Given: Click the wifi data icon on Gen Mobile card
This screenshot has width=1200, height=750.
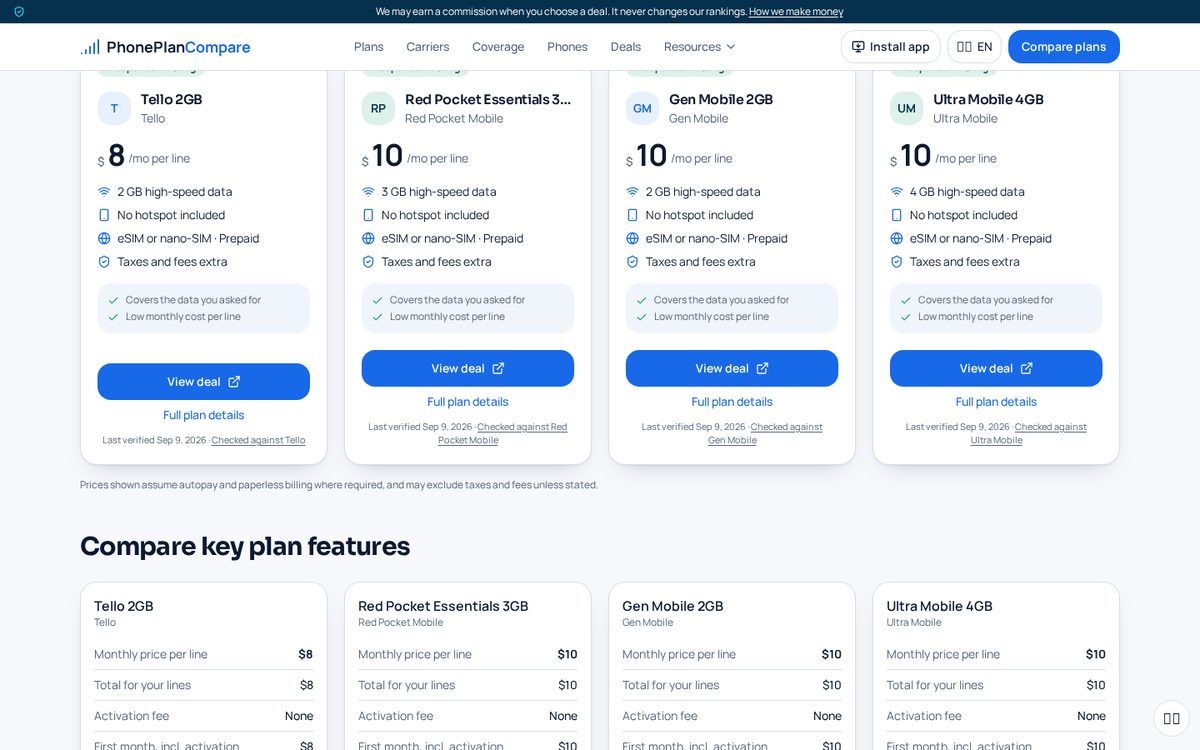Looking at the screenshot, I should point(632,192).
